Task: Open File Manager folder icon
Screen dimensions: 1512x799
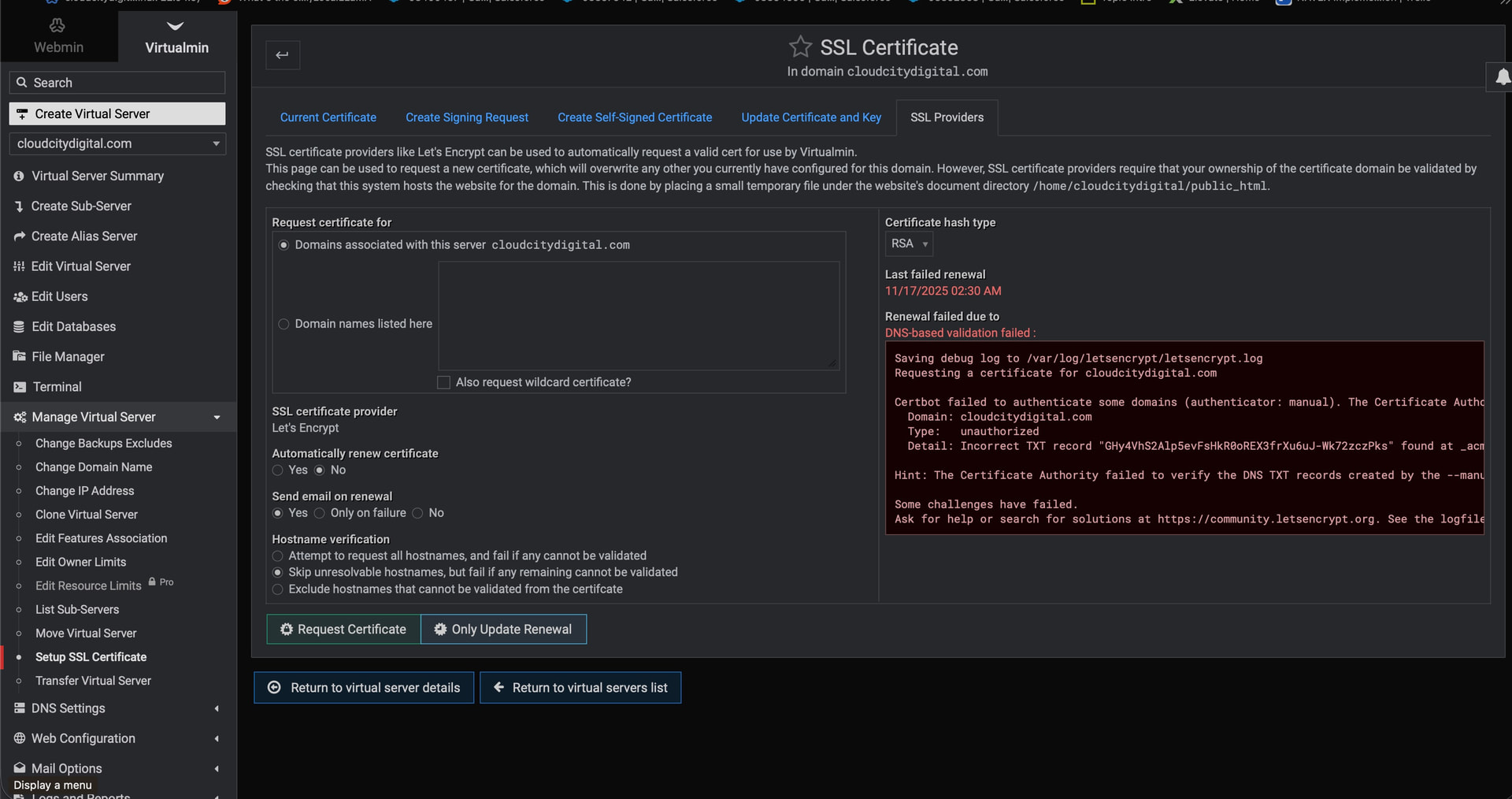Action: 20,357
